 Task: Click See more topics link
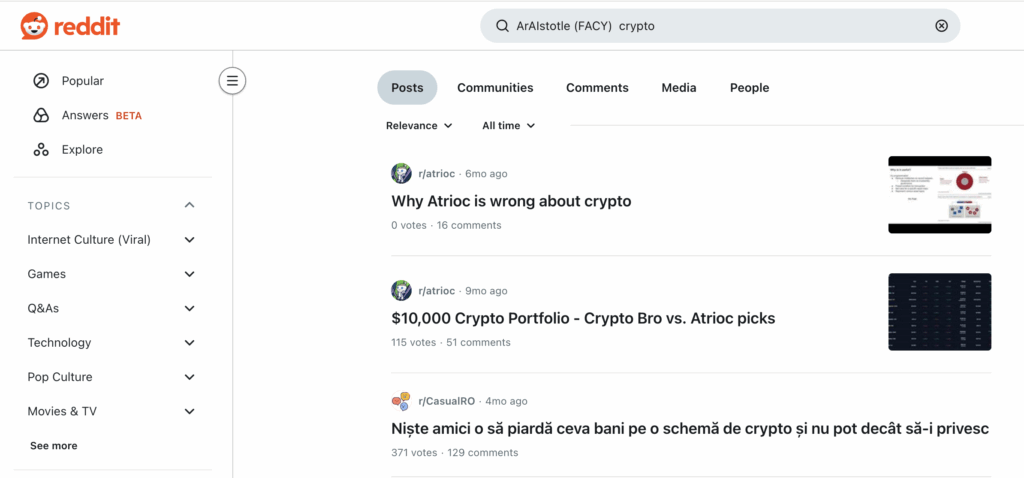coord(53,446)
